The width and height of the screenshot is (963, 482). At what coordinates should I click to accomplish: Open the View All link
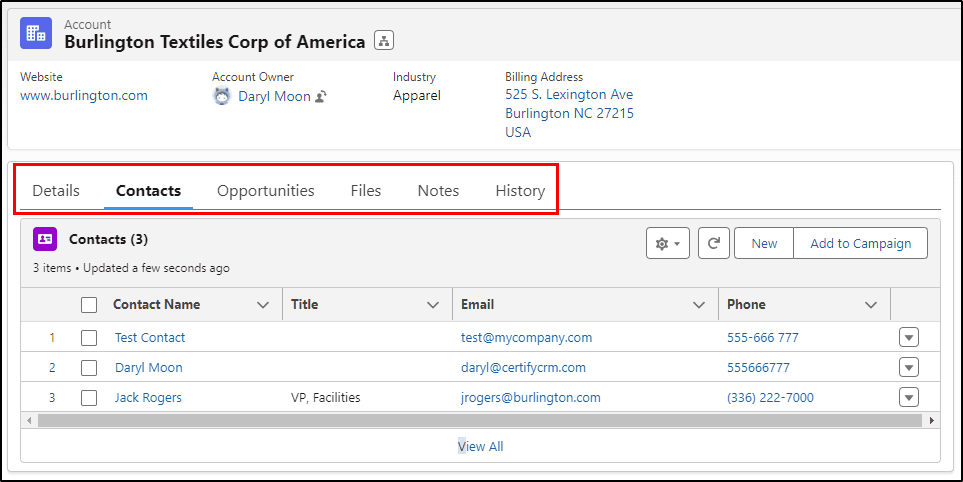click(480, 446)
